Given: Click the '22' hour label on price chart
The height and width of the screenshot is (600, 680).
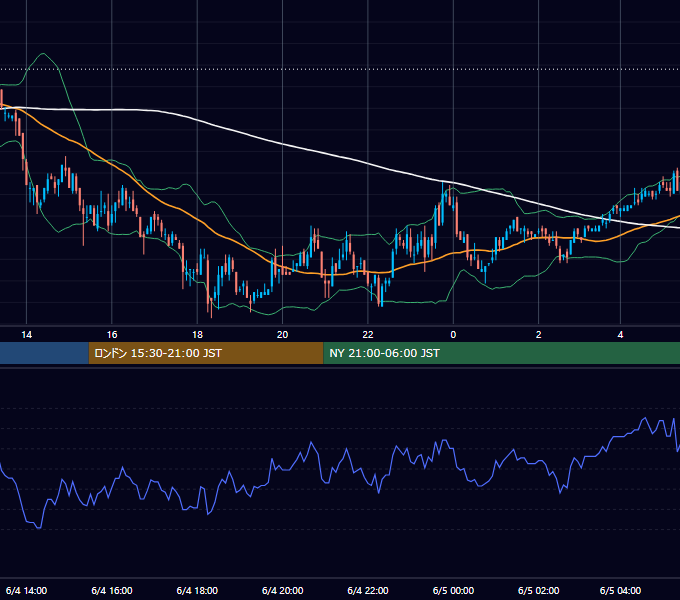Looking at the screenshot, I should [x=368, y=335].
